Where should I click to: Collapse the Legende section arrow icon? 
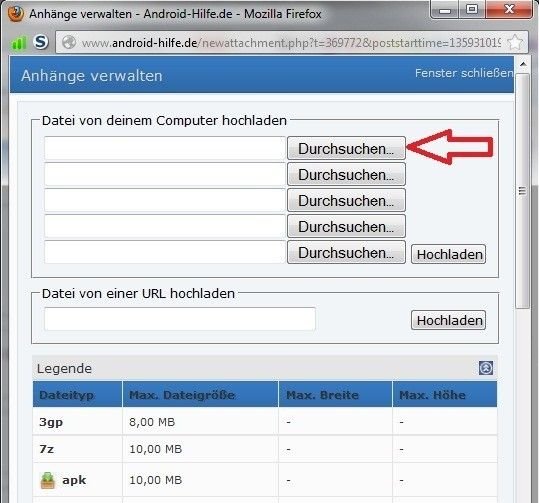(486, 368)
